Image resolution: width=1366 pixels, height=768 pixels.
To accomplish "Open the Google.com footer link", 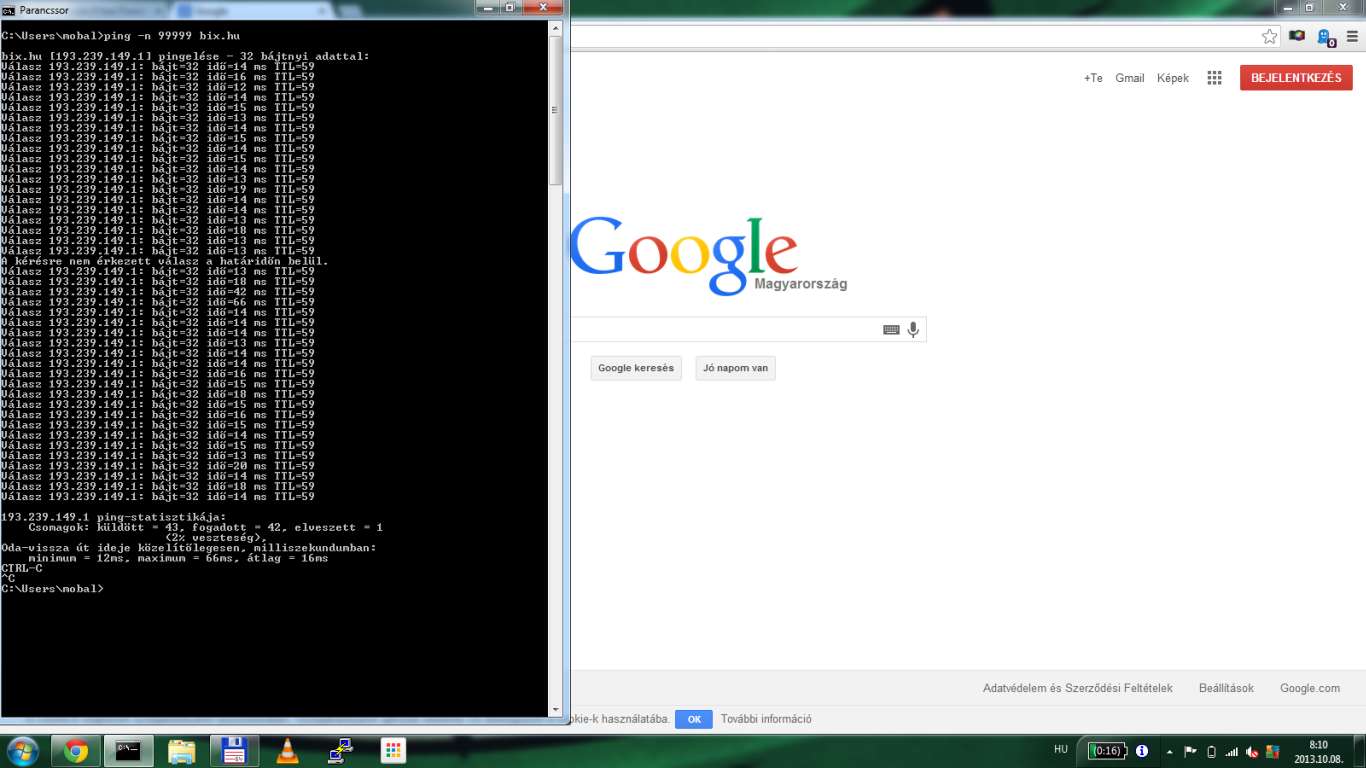I will pyautogui.click(x=1310, y=688).
